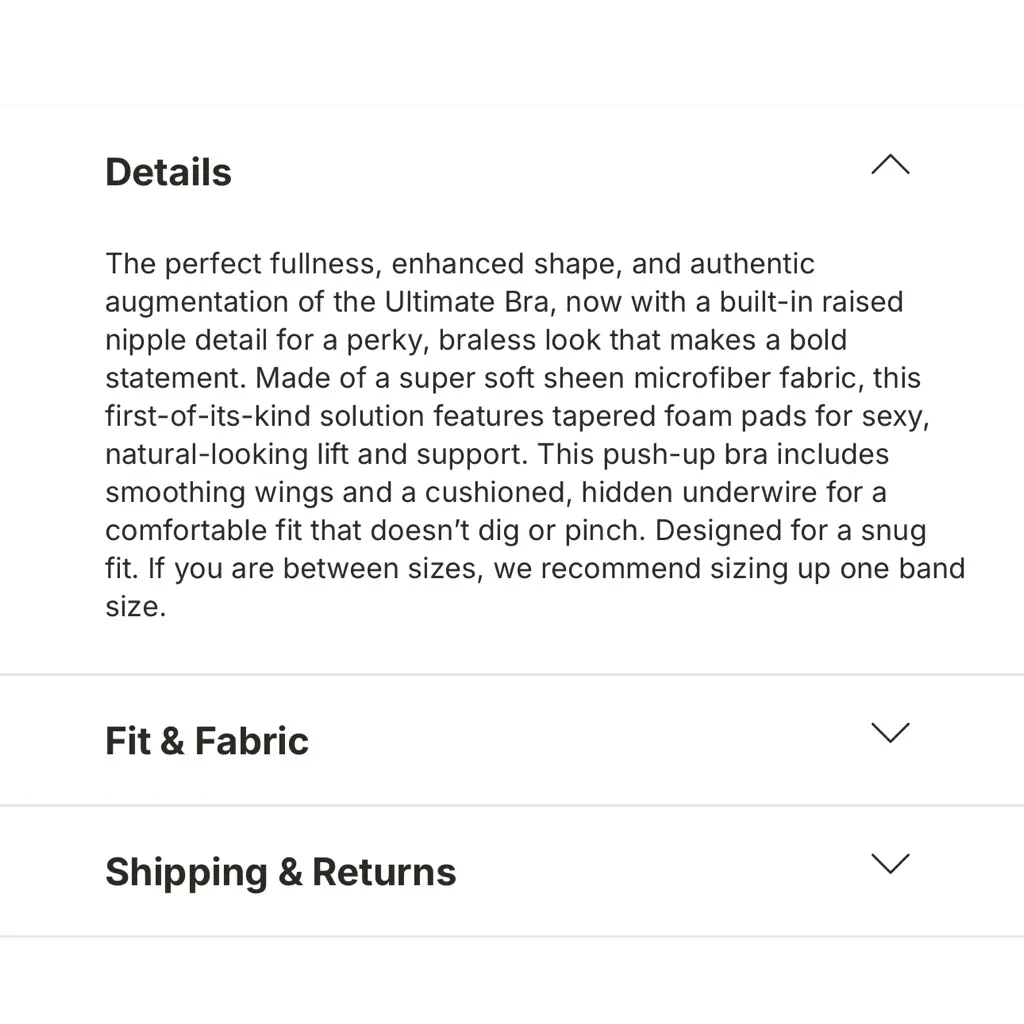Click the Details heading
1024x1024 pixels.
point(168,172)
